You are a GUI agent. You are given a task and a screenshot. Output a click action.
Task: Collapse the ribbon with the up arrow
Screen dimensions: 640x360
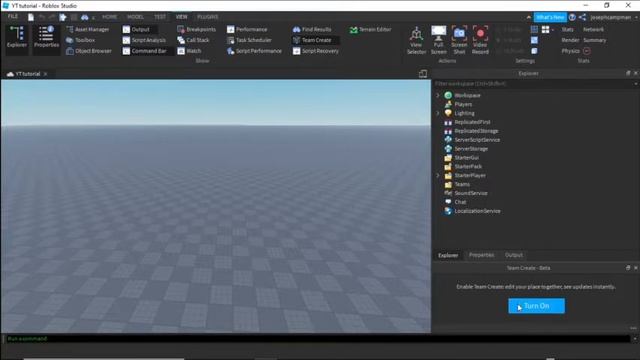click(529, 17)
